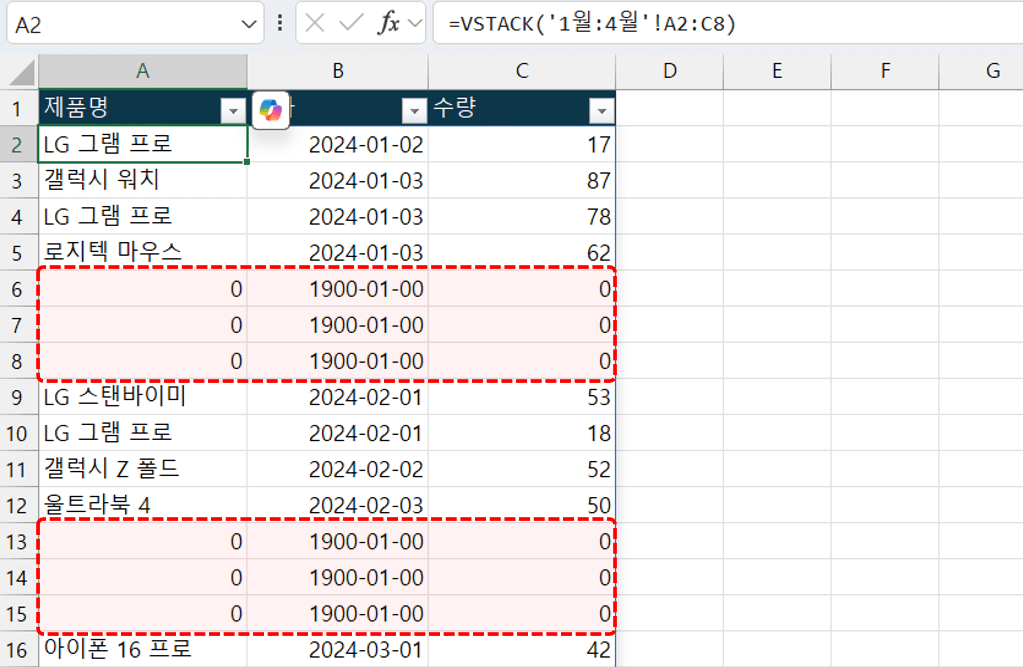Viewport: 1023px width, 667px height.
Task: Select cell 로지텍 마우스
Action: 143,253
